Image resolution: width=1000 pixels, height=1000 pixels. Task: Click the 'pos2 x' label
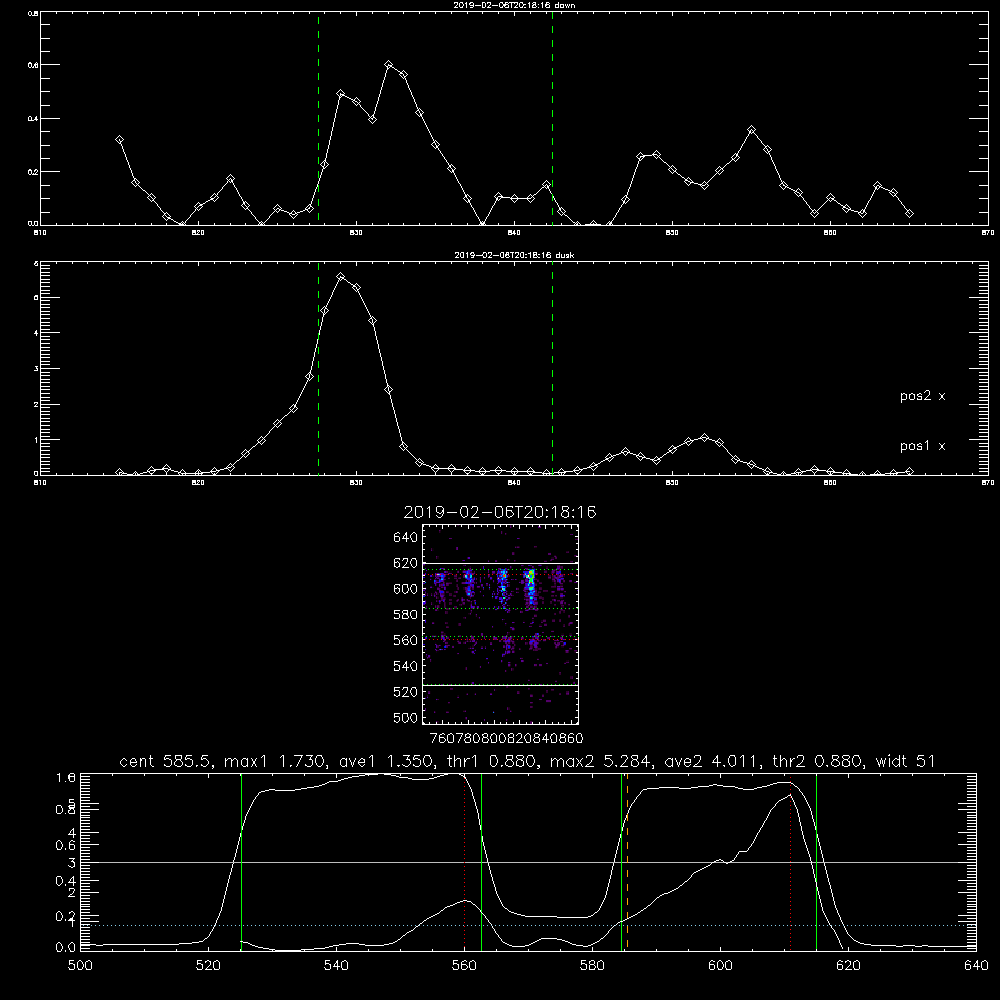[x=923, y=396]
